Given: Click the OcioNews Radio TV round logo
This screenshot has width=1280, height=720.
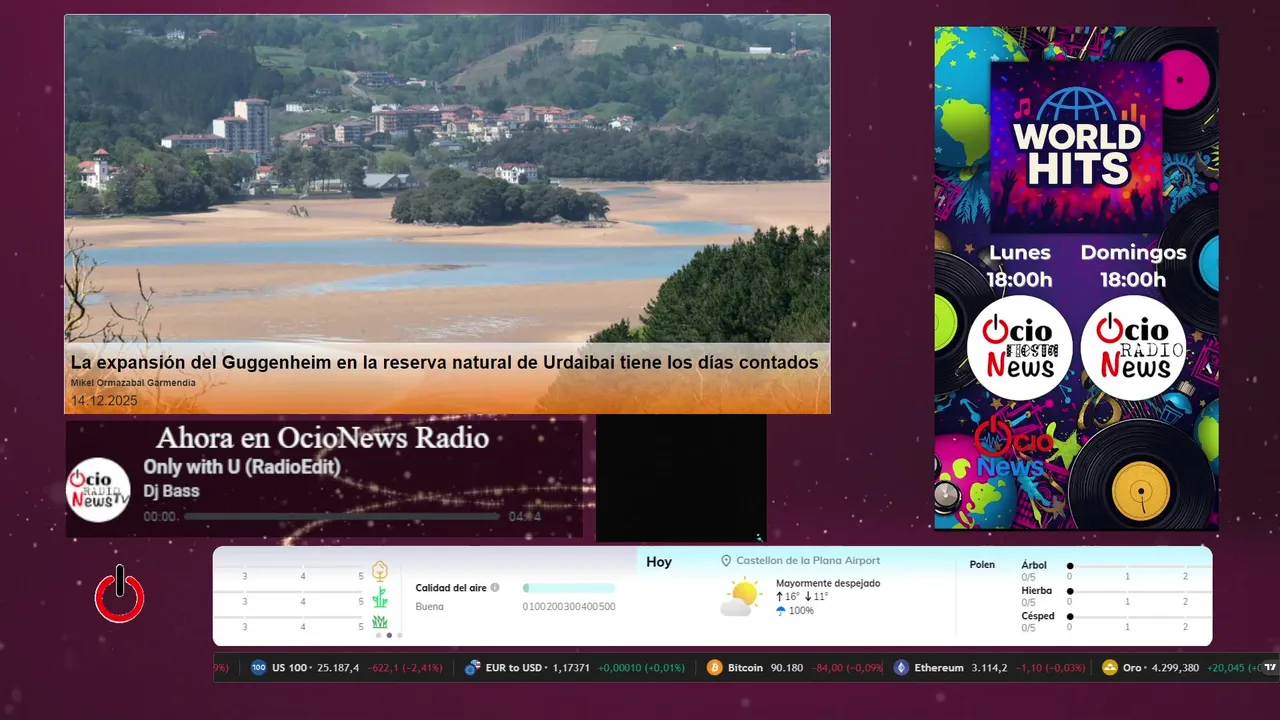Looking at the screenshot, I should point(98,490).
